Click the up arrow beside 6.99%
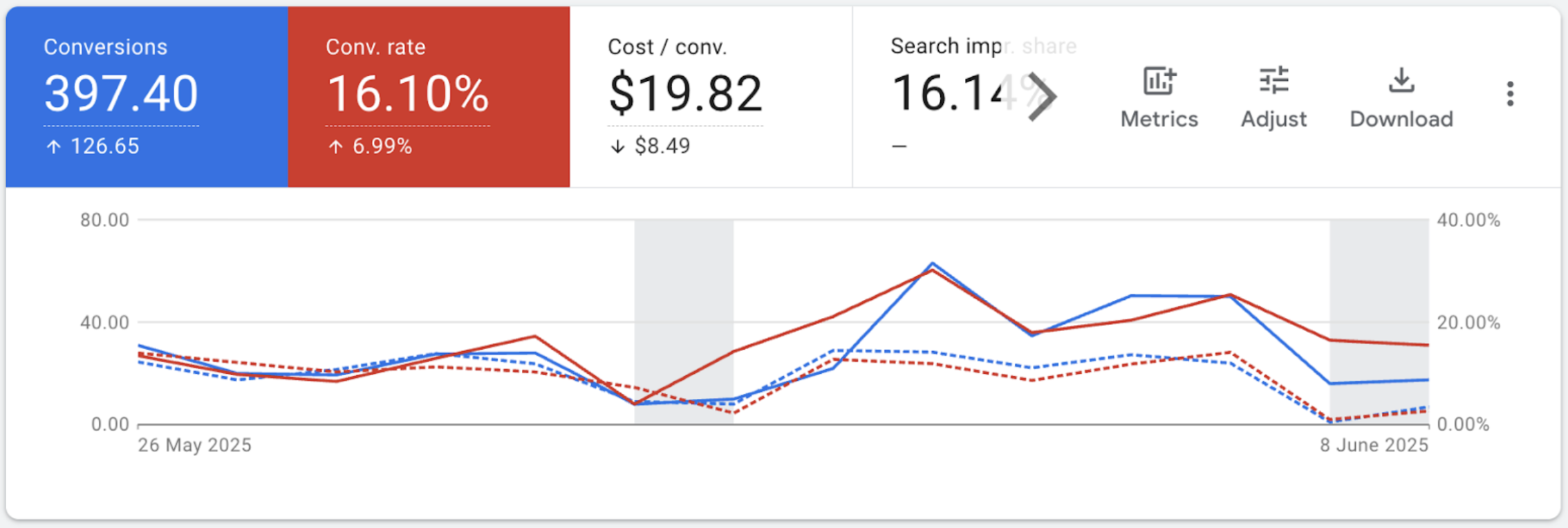Viewport: 1568px width, 528px height. [335, 147]
